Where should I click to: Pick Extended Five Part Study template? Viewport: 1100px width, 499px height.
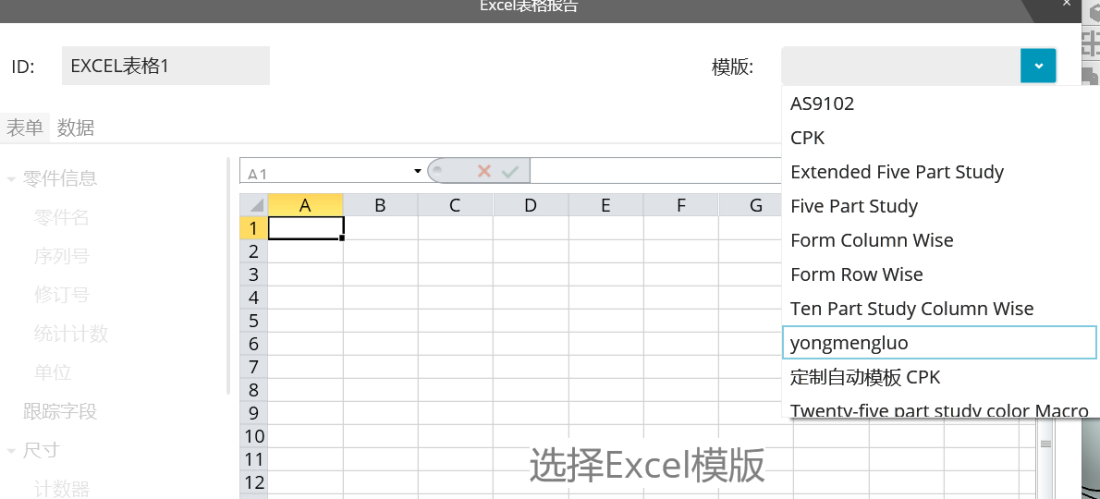click(939, 172)
